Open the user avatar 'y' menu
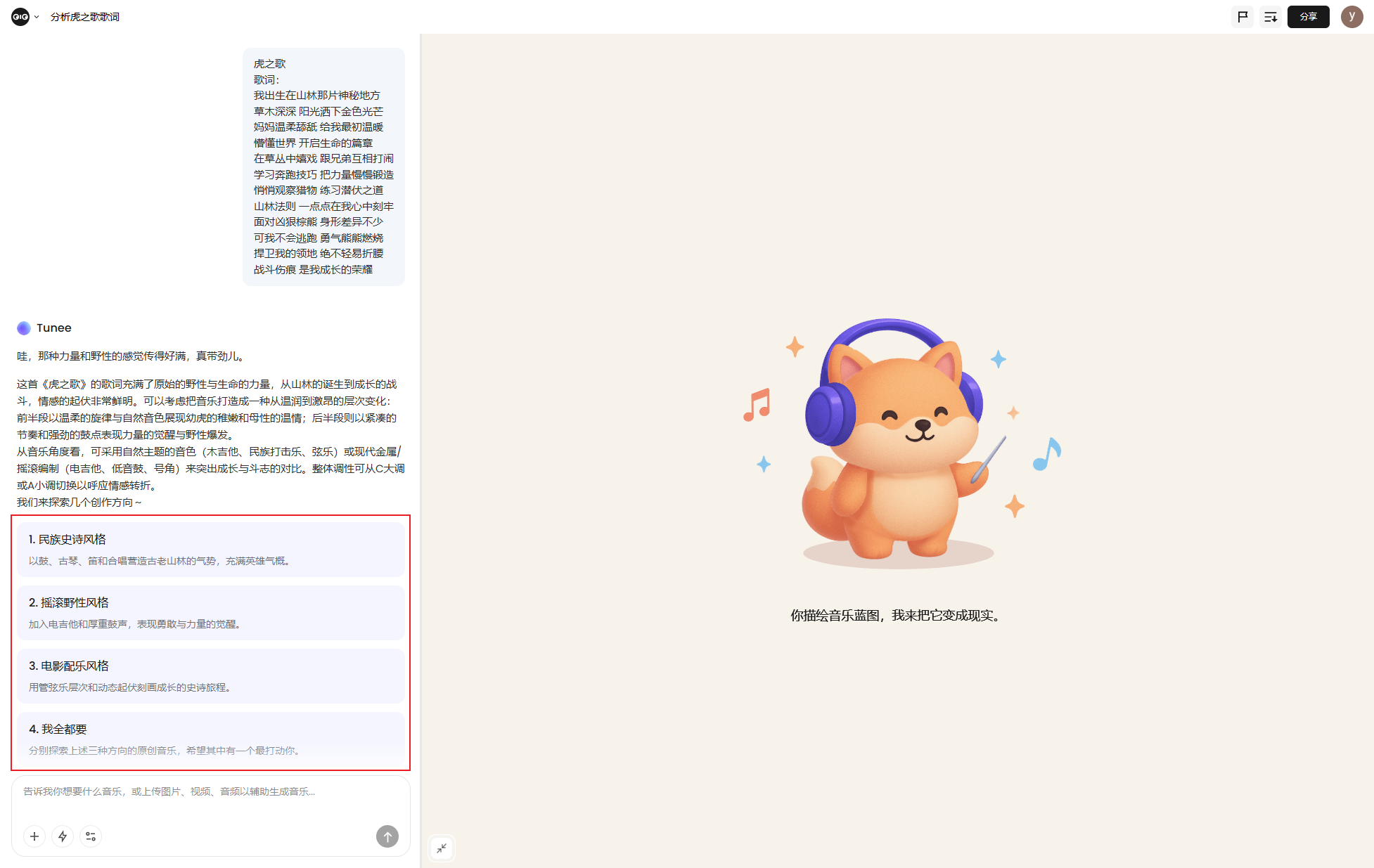The height and width of the screenshot is (868, 1374). [x=1351, y=17]
